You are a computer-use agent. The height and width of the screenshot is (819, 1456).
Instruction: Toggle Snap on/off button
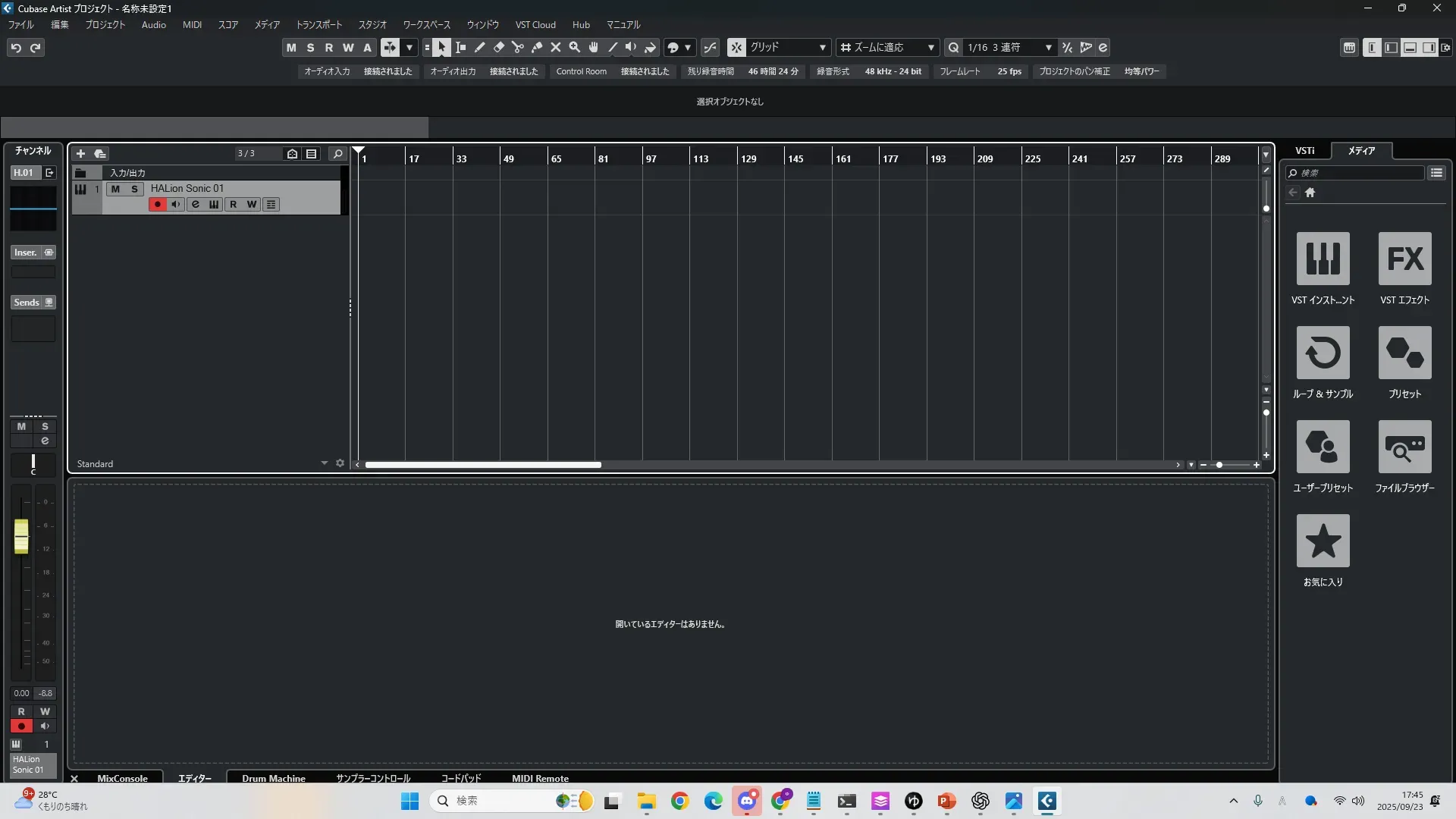coord(736,47)
